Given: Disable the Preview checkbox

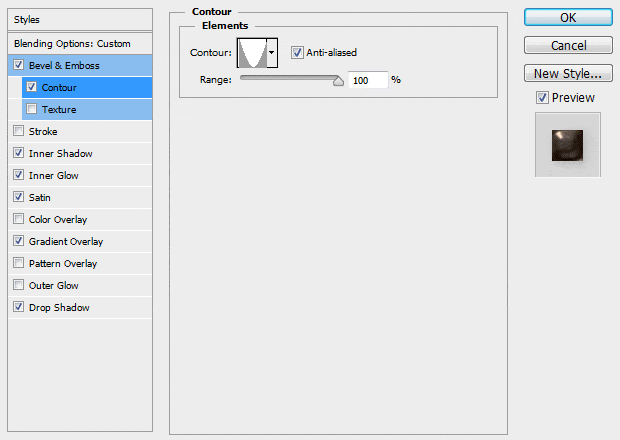Looking at the screenshot, I should [542, 98].
